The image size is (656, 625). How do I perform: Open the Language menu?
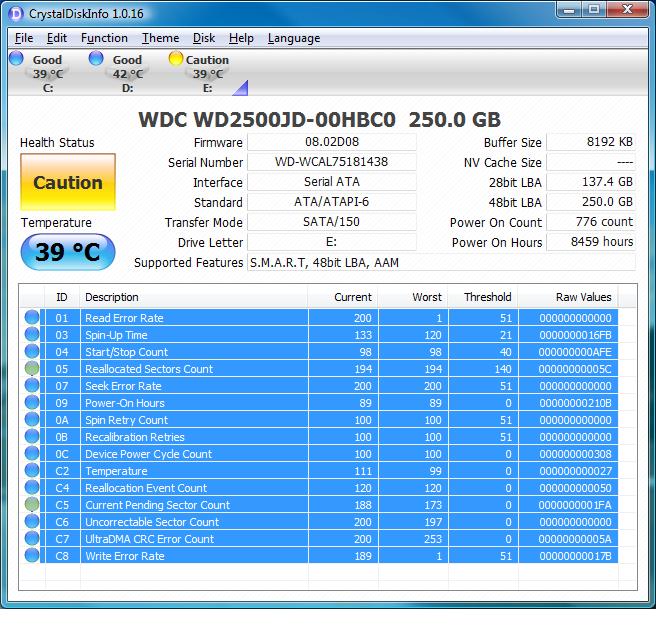click(294, 38)
